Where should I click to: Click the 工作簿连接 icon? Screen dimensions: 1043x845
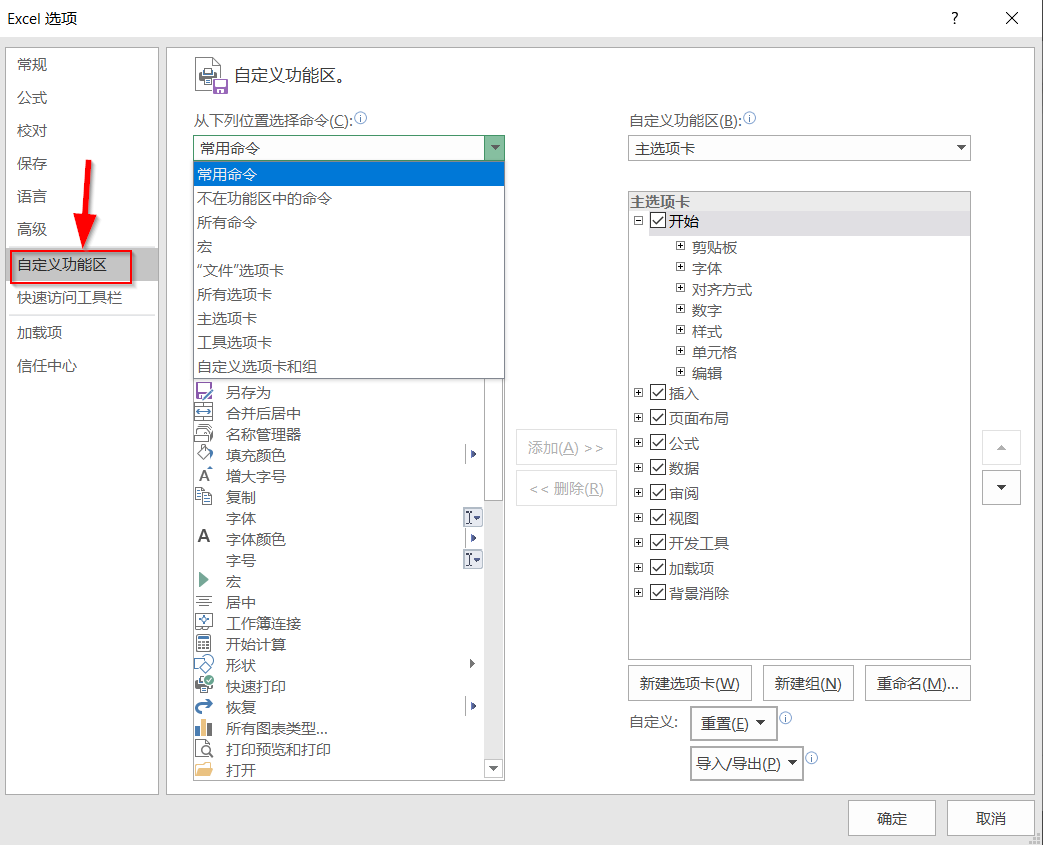[x=204, y=622]
